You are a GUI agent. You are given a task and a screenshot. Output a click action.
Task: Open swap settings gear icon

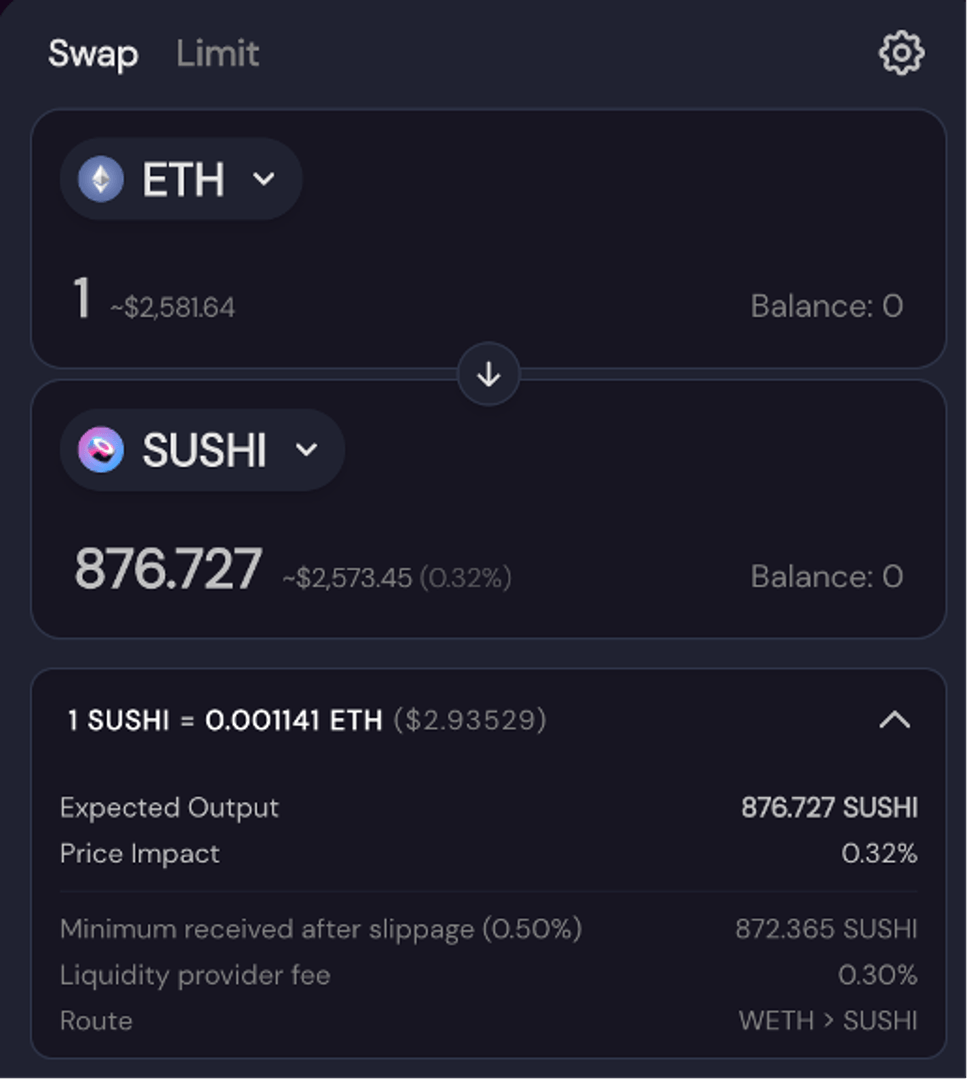click(901, 53)
